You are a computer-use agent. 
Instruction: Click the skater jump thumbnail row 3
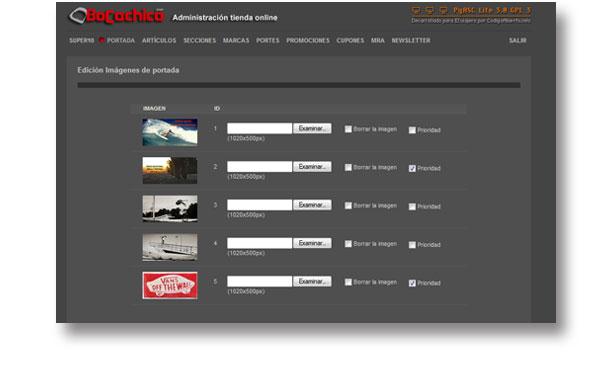pyautogui.click(x=170, y=209)
